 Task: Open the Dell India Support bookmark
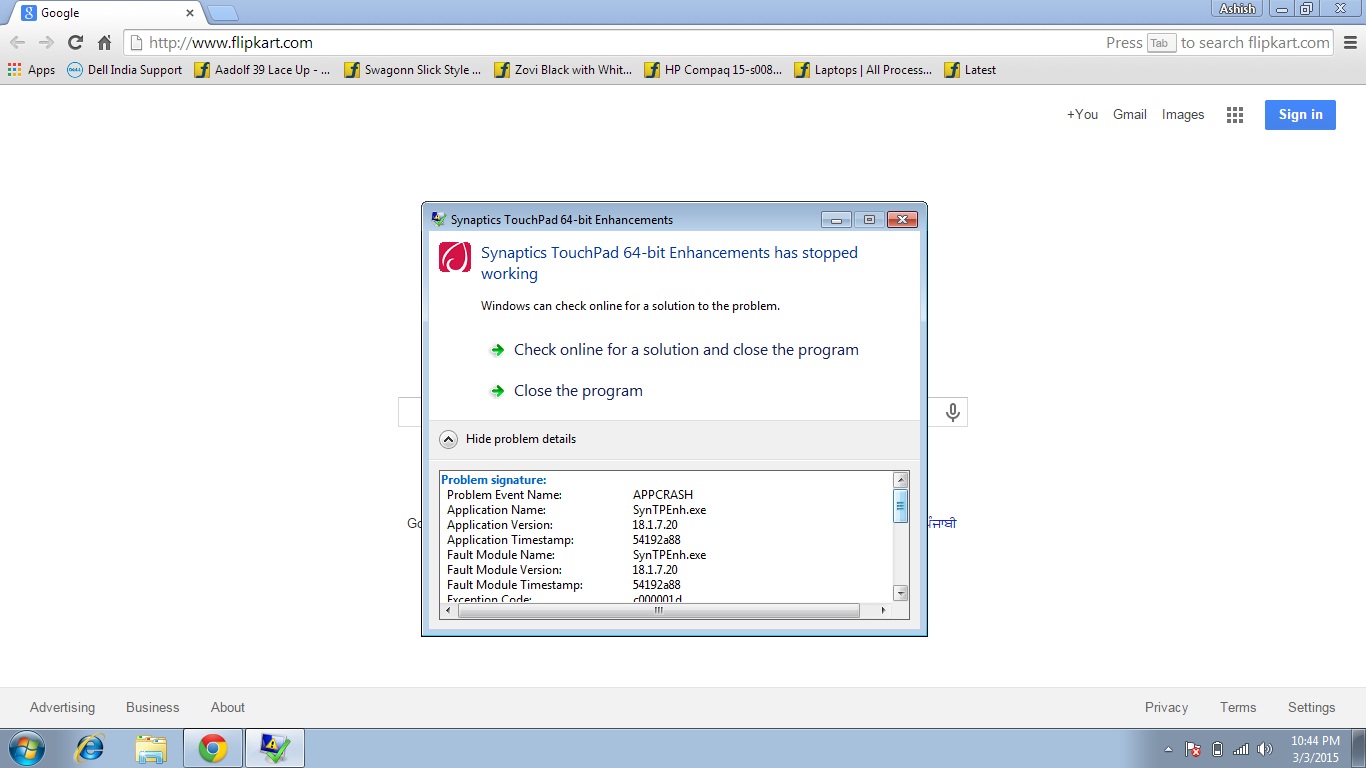click(x=124, y=70)
